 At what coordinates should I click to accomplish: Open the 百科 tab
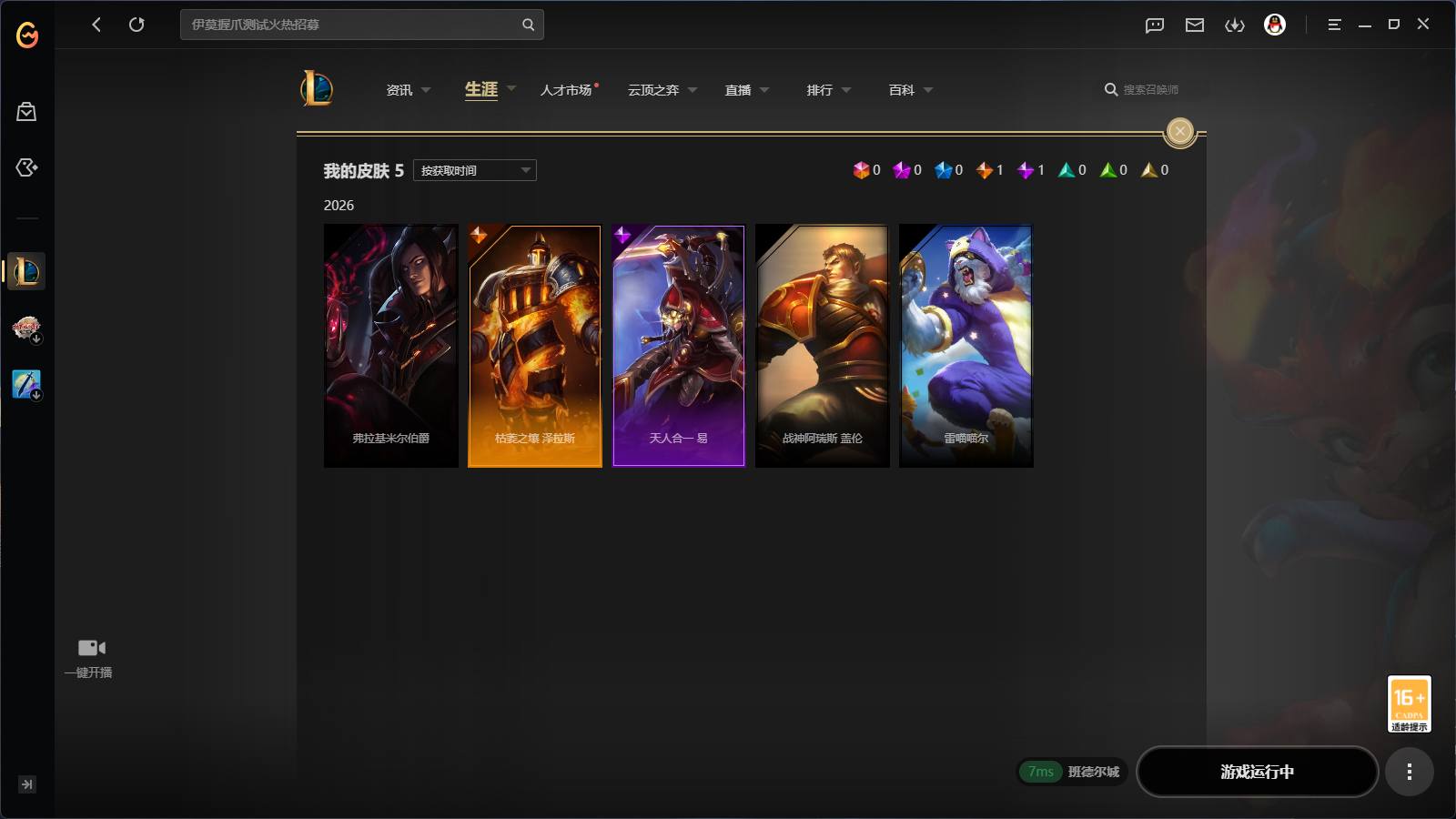tap(902, 90)
